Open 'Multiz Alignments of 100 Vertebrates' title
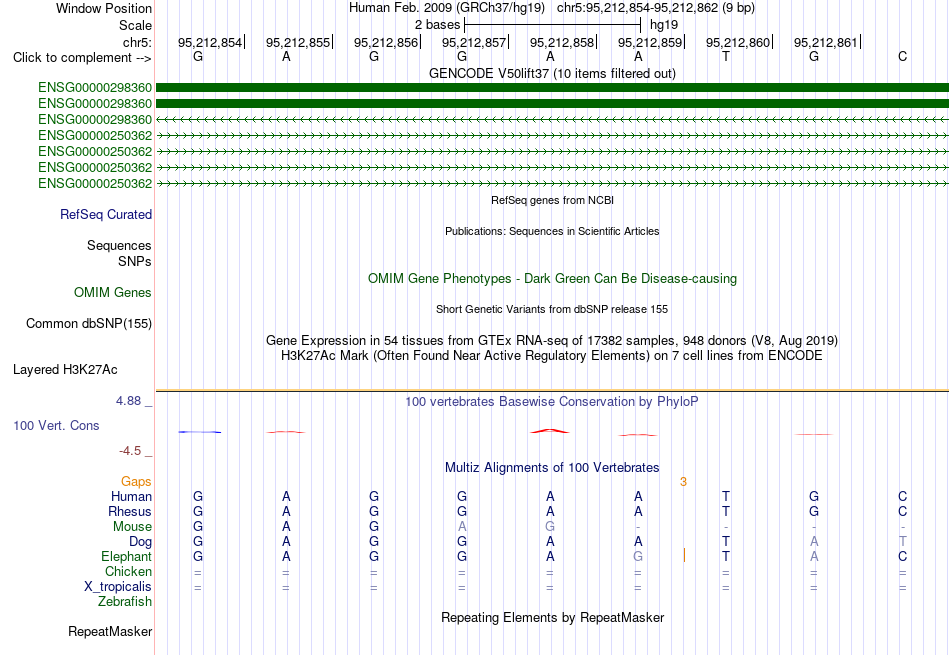The height and width of the screenshot is (655, 950). (x=552, y=468)
